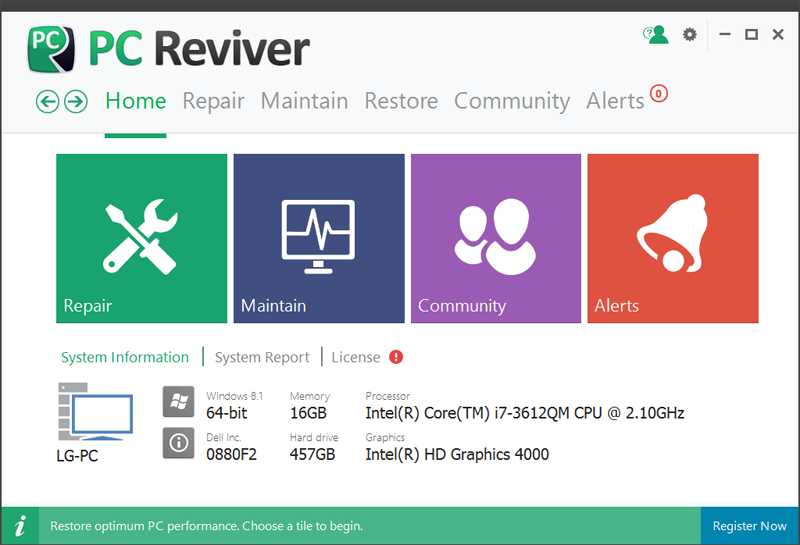Screen dimensions: 800x545
Task: Switch to the Repair tab
Action: pos(213,101)
